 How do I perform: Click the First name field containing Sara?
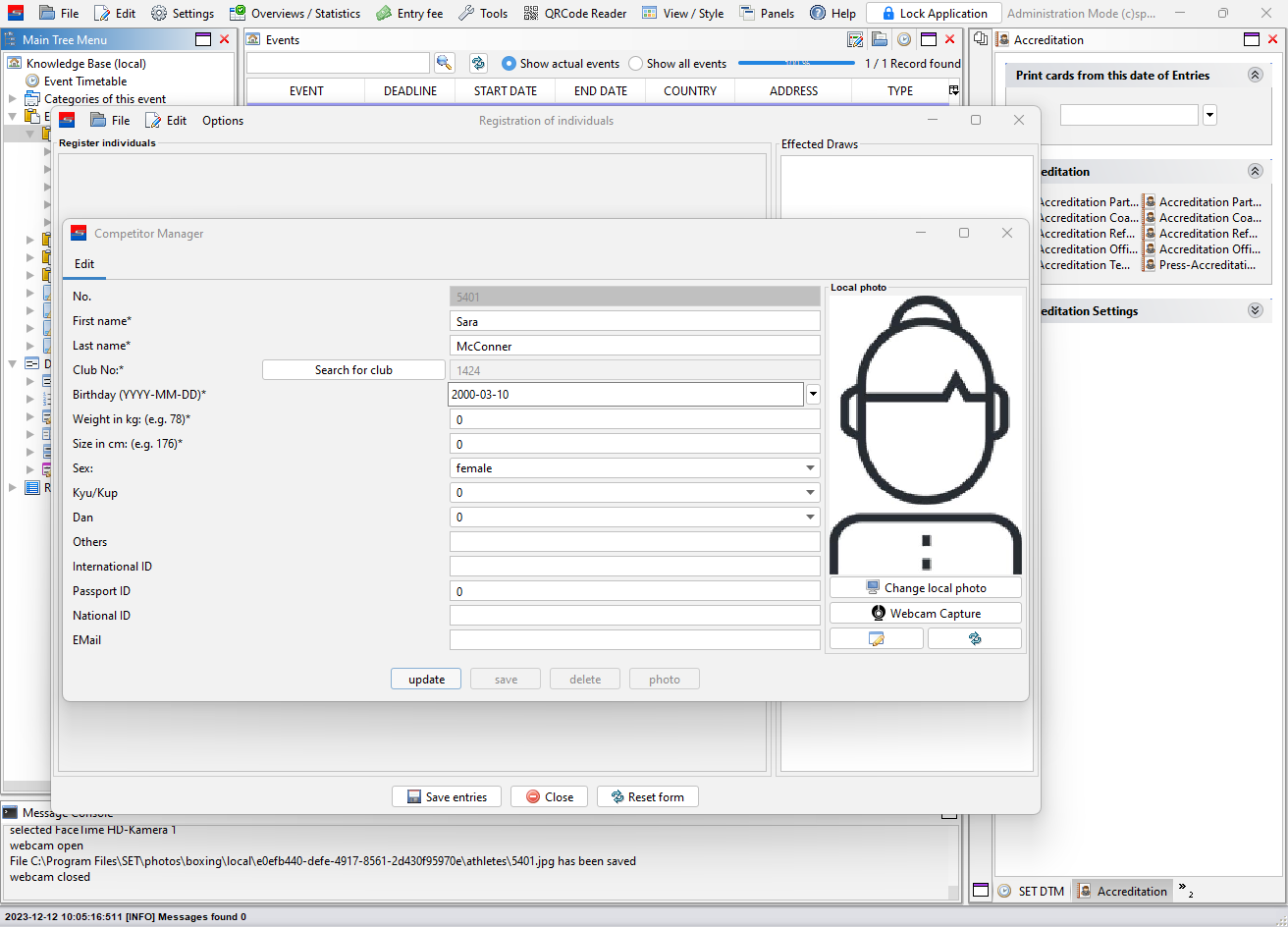634,321
